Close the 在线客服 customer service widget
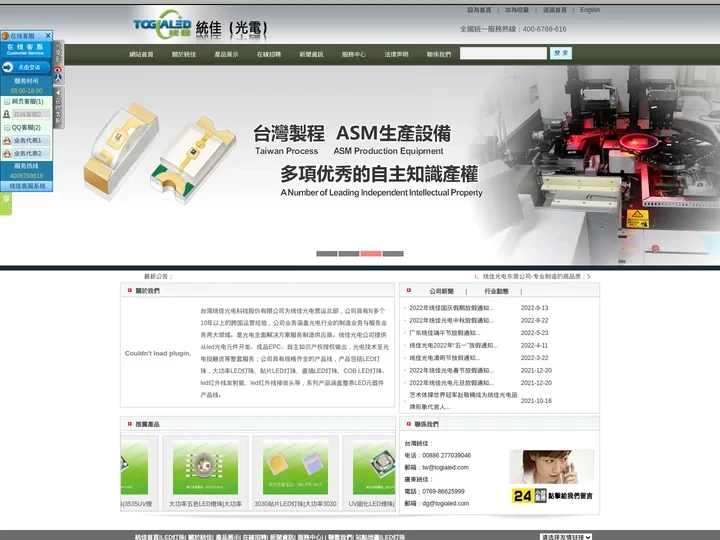The image size is (720, 540). click(48, 35)
